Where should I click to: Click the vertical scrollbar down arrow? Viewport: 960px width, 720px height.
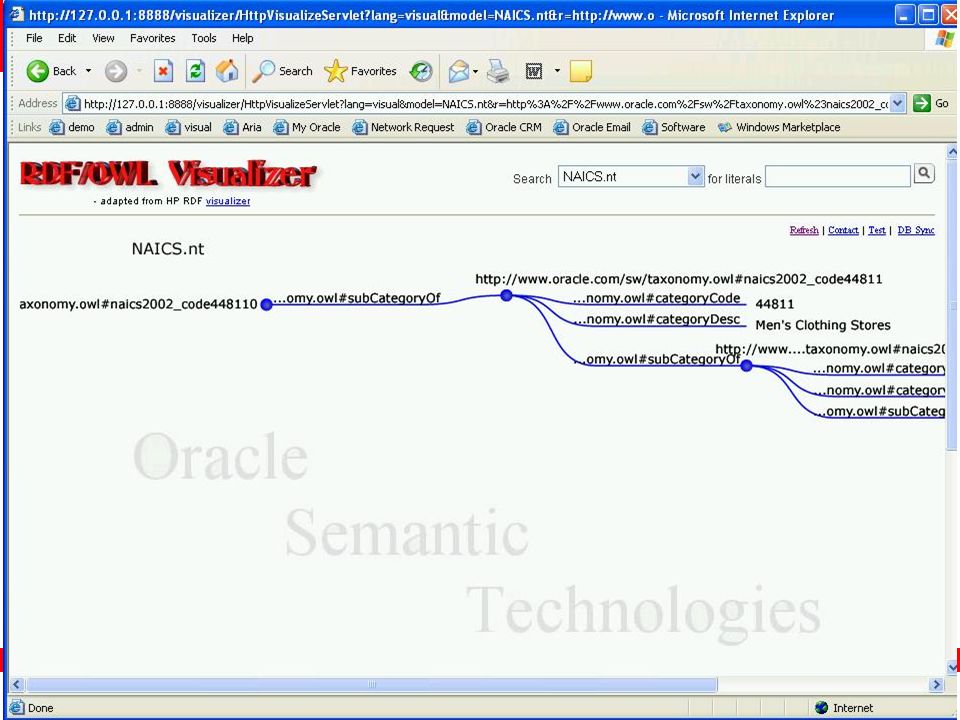click(x=952, y=667)
